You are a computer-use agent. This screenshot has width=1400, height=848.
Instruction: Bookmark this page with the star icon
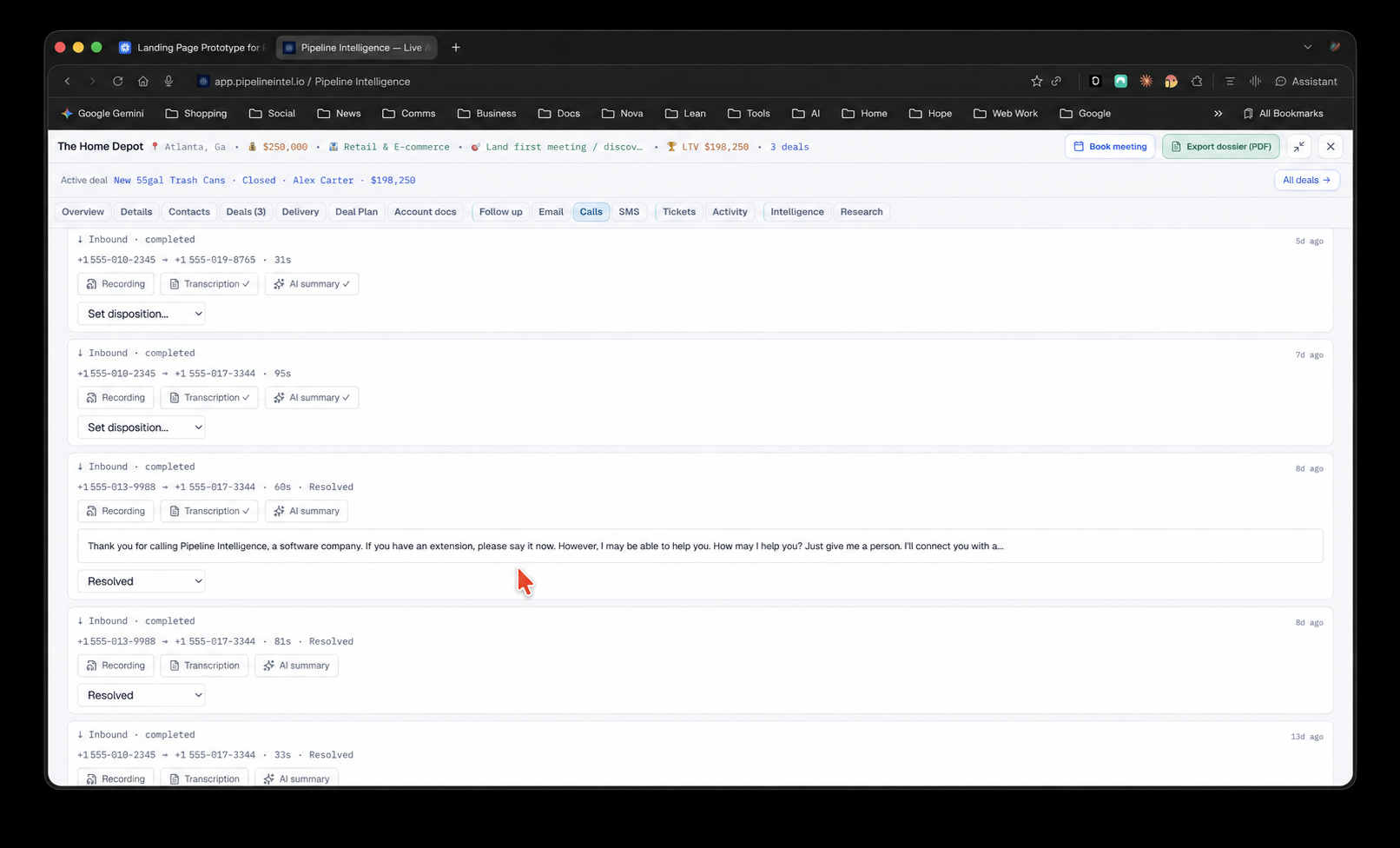coord(1036,81)
